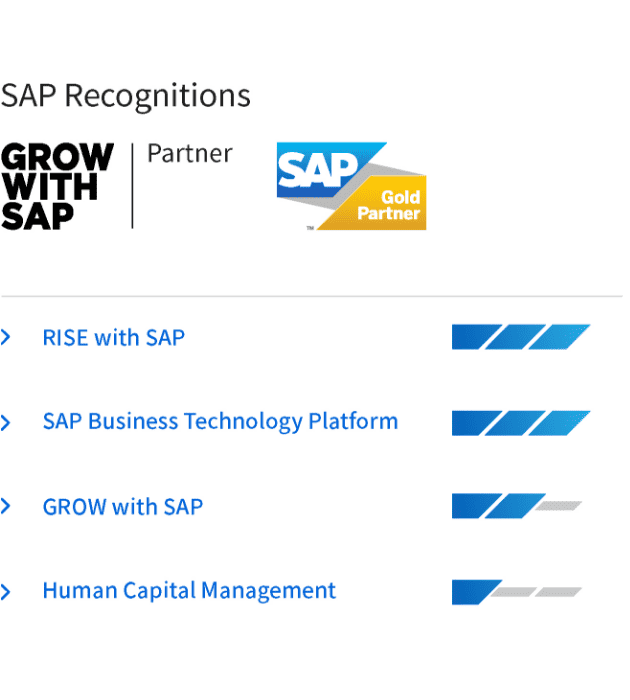This screenshot has height=700, width=630.
Task: Open the Human Capital Management link
Action: click(189, 591)
